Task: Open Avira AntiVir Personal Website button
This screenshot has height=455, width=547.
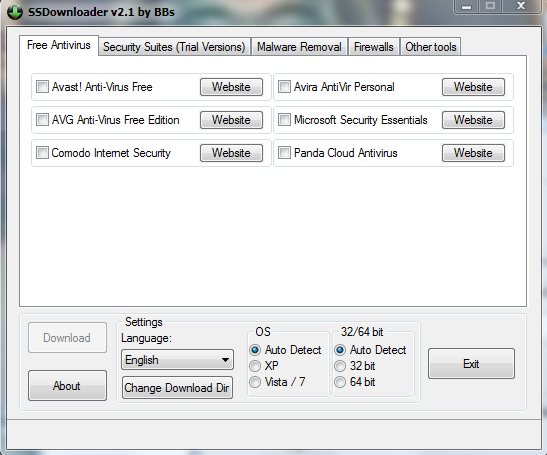Action: [473, 87]
